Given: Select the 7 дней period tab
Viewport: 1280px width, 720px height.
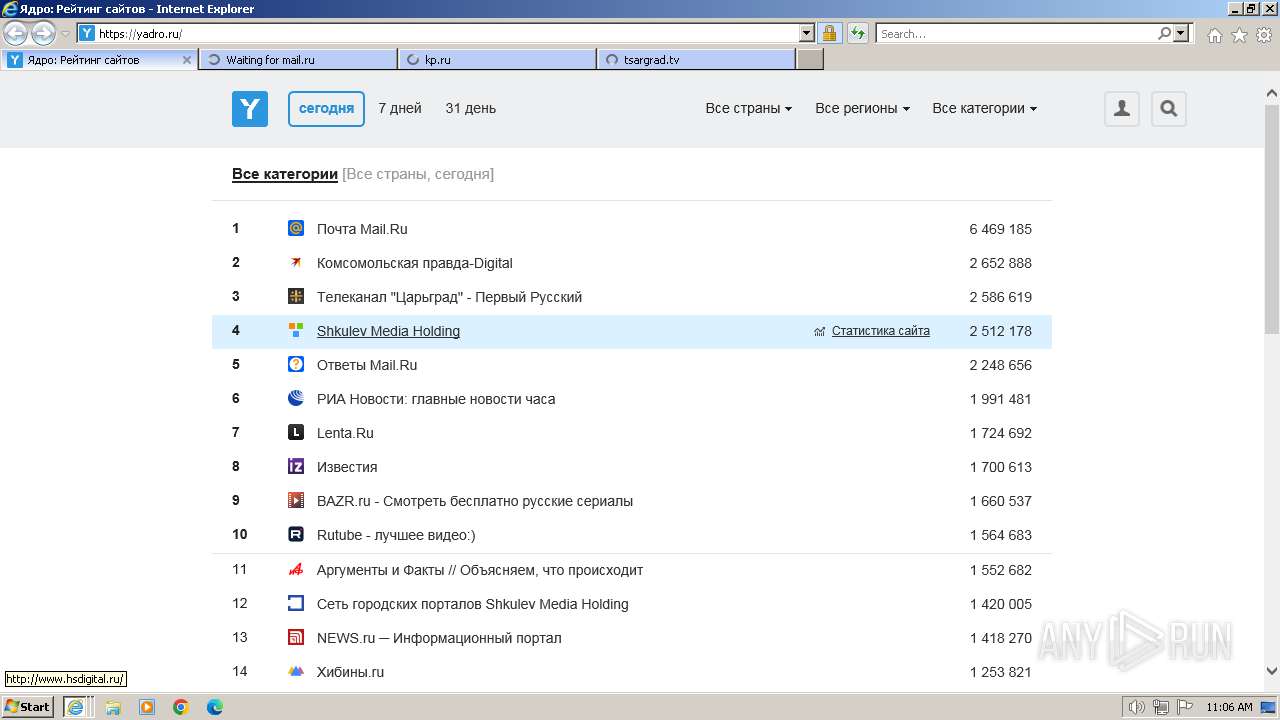Looking at the screenshot, I should [x=400, y=108].
